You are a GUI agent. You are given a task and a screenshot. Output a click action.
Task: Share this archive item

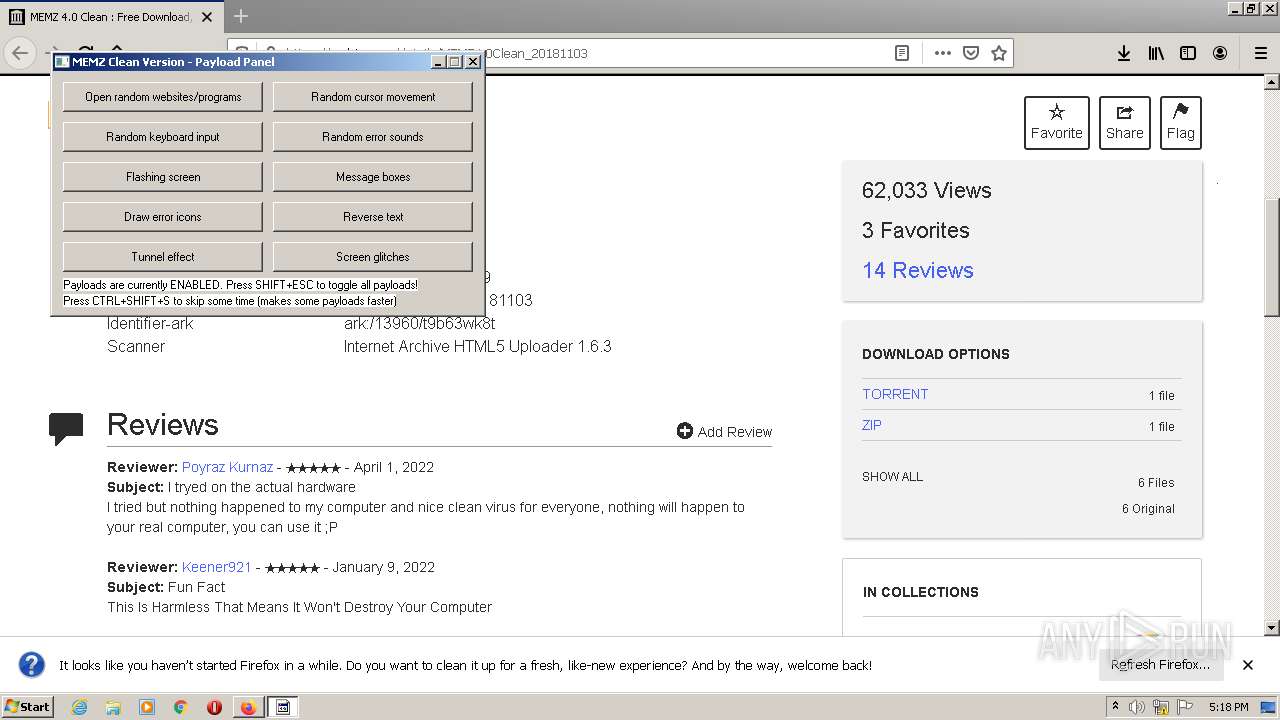point(1124,123)
